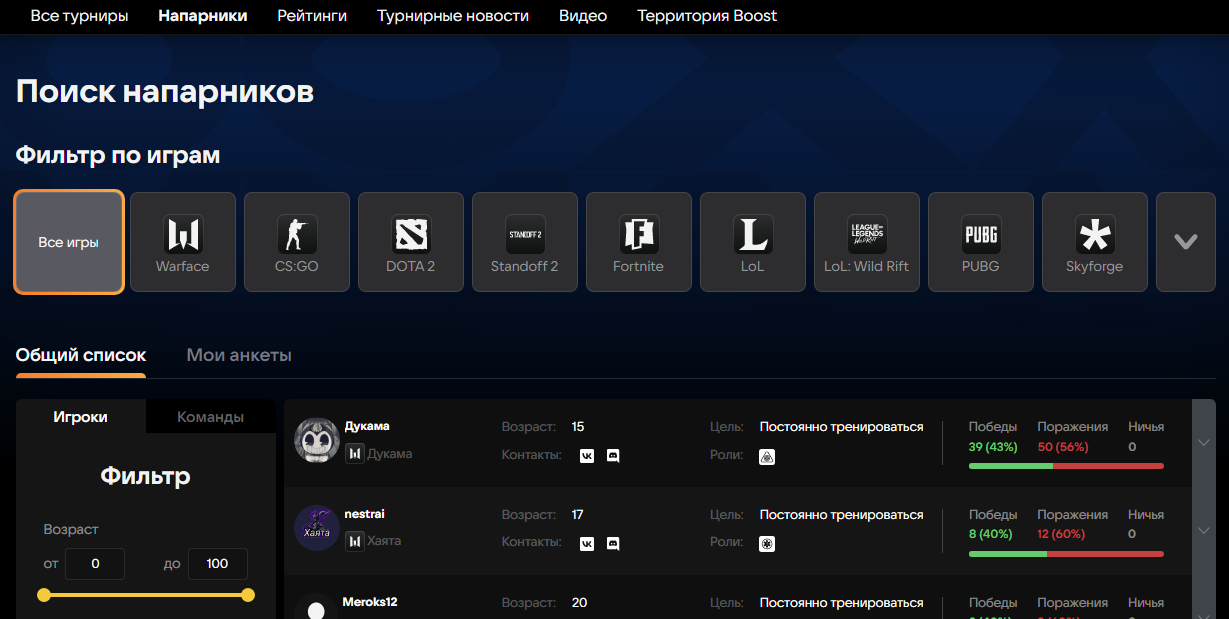Click the maximum age slider handle
The image size is (1229, 619).
pyautogui.click(x=248, y=595)
